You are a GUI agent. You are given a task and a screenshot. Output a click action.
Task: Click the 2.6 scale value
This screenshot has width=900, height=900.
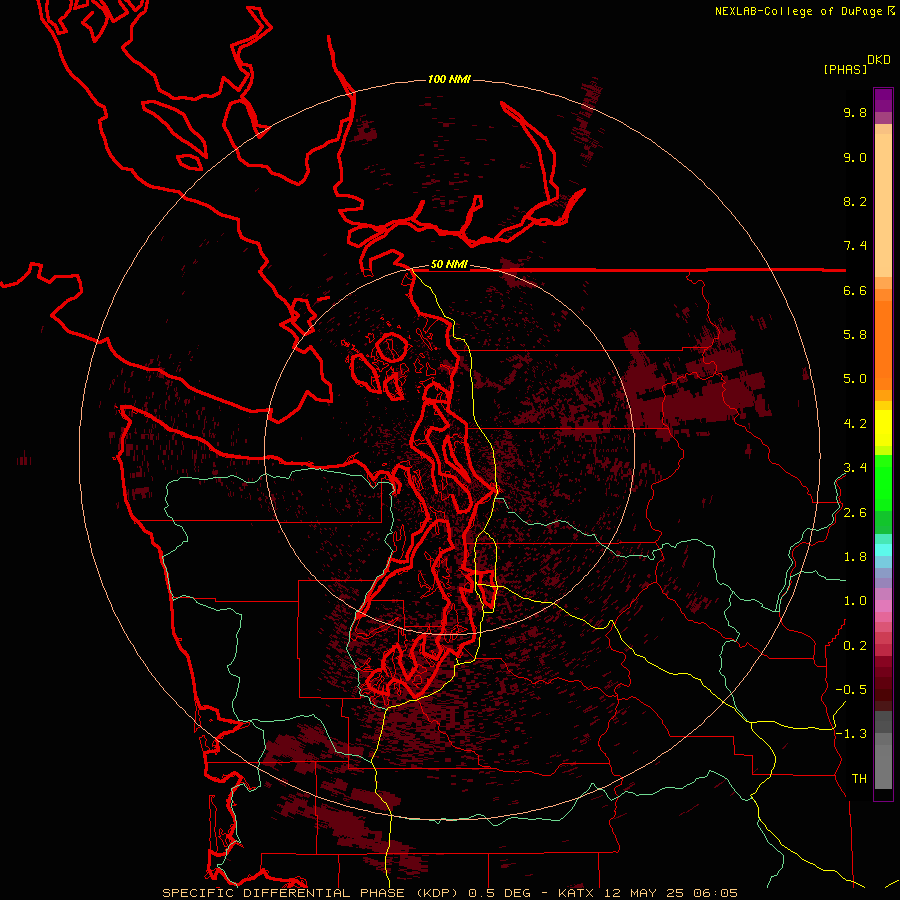(x=855, y=513)
